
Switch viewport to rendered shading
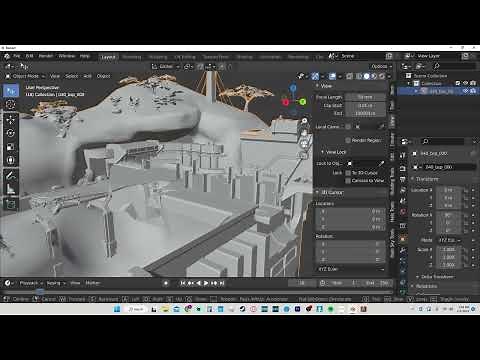(x=382, y=76)
